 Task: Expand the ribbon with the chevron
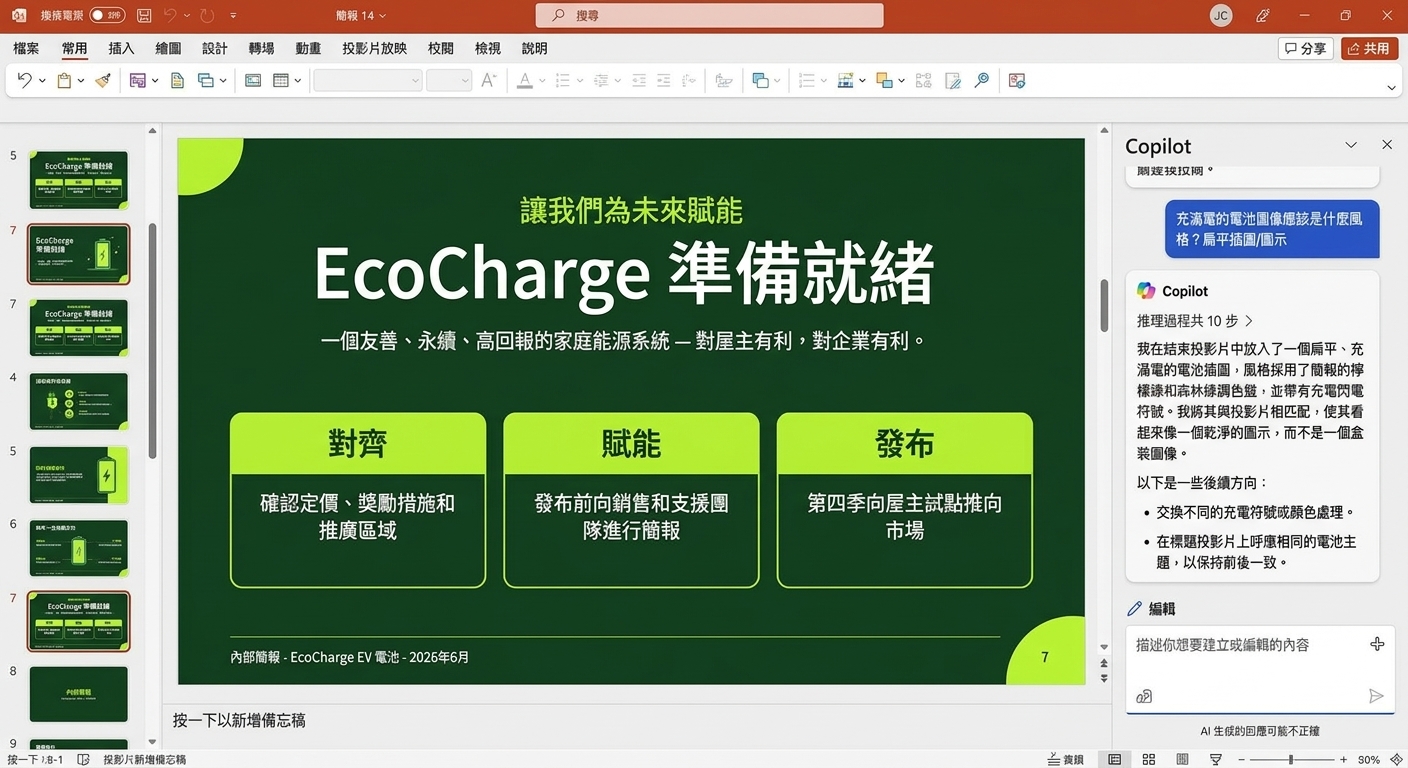click(1391, 88)
